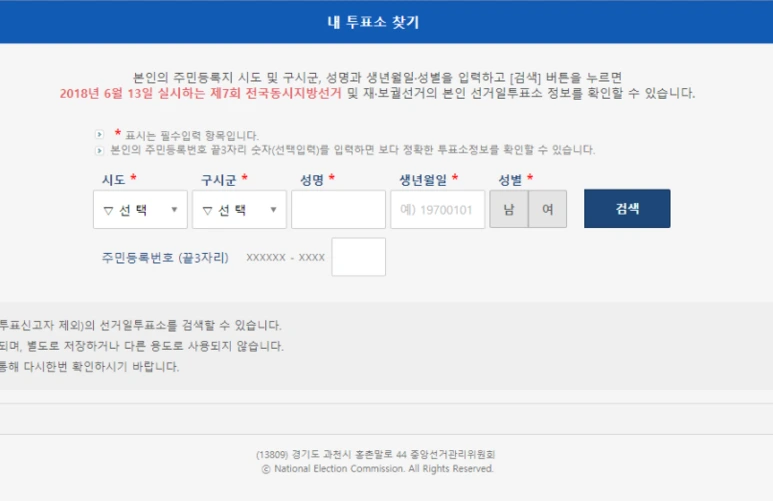
Task: Click the 주민등록번호 (끝3자리) label
Action: coord(165,257)
